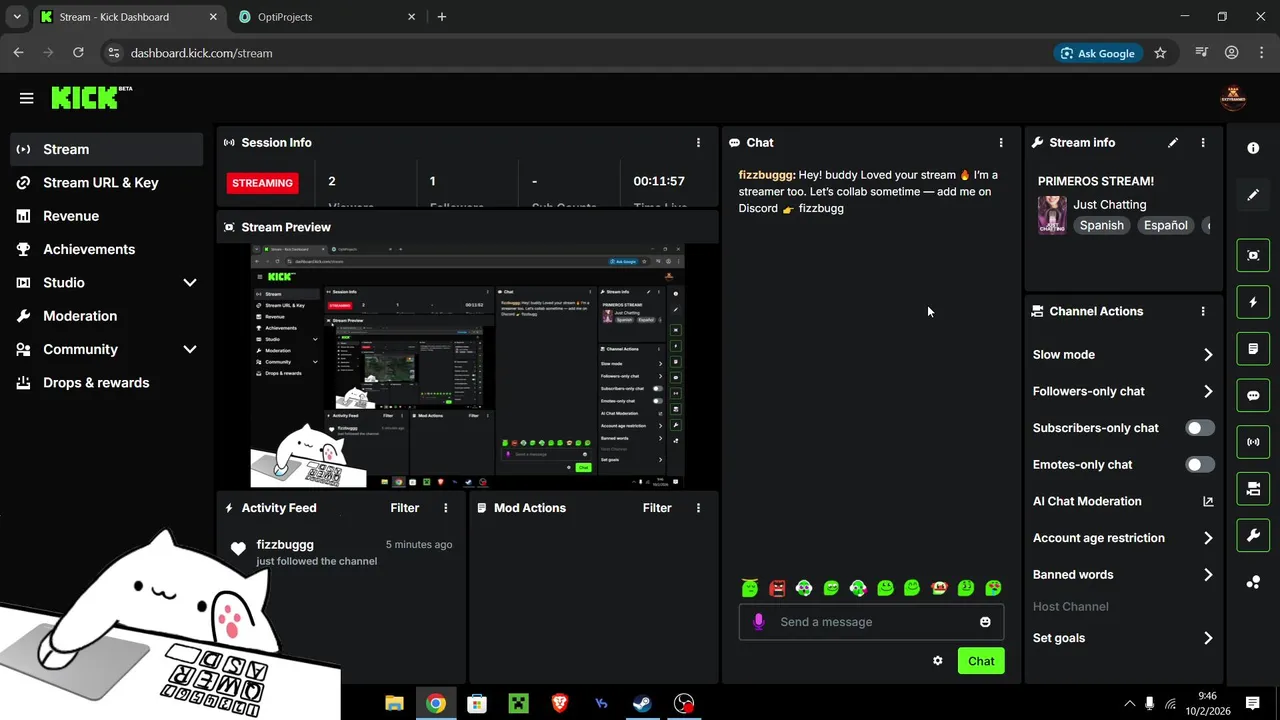This screenshot has height=720, width=1280.
Task: Click the three-dots cluster icon at the bottom of the right sidebar
Action: 1253,582
